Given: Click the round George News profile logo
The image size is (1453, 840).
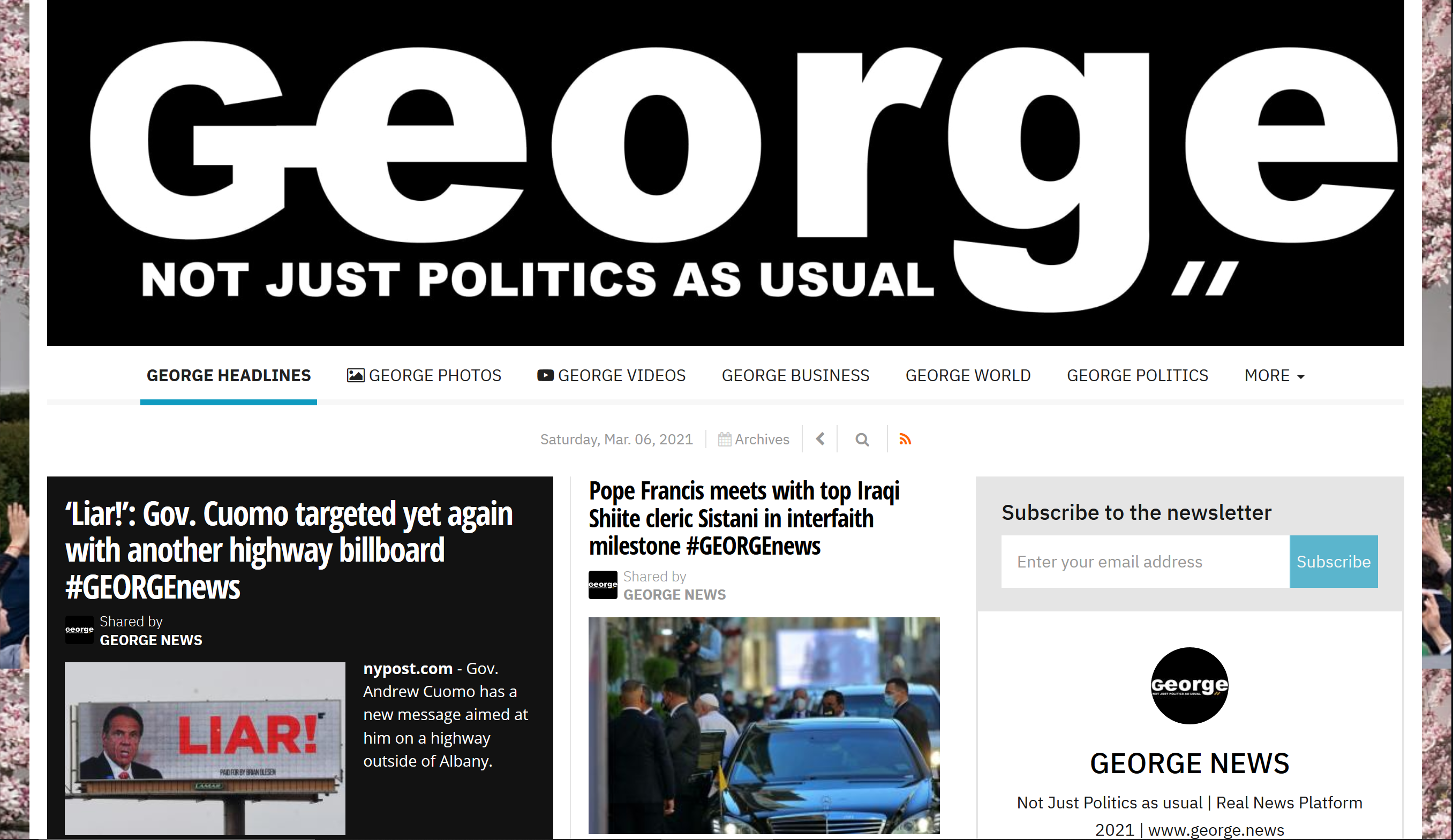Looking at the screenshot, I should click(x=1189, y=685).
